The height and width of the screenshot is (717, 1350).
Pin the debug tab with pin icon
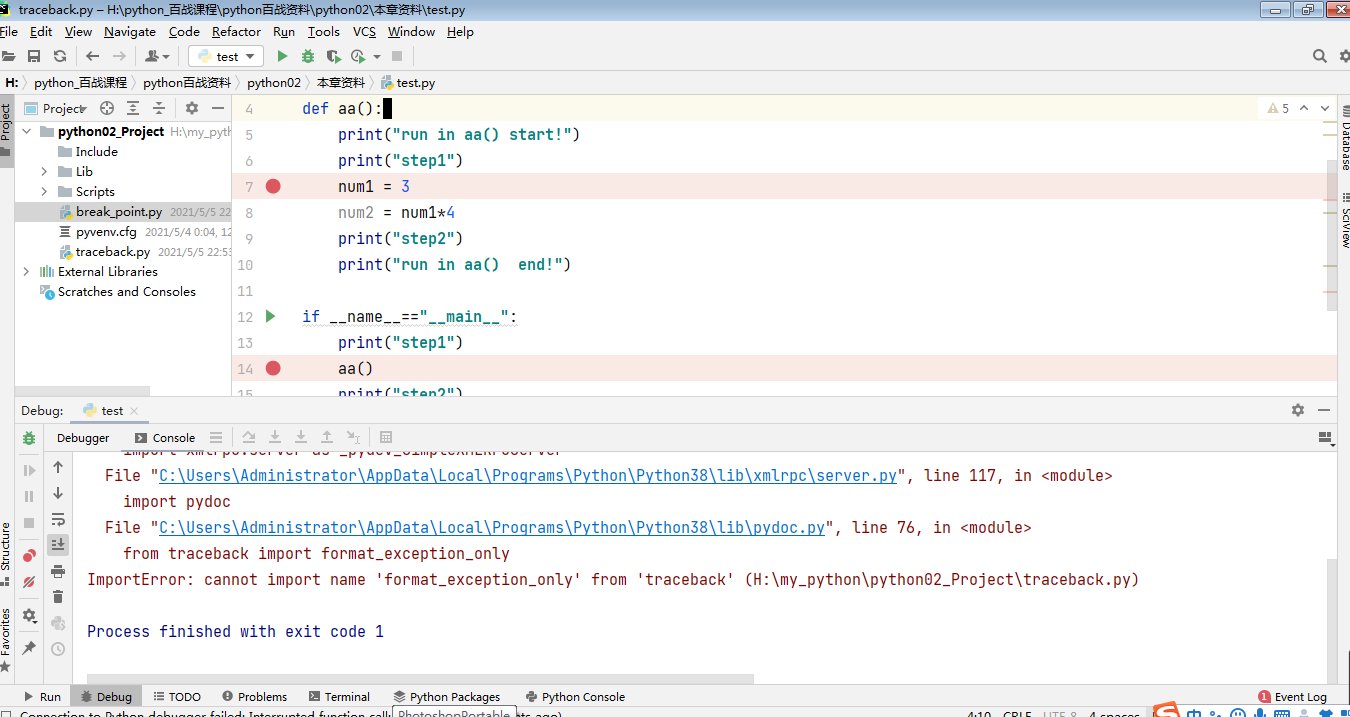point(29,648)
